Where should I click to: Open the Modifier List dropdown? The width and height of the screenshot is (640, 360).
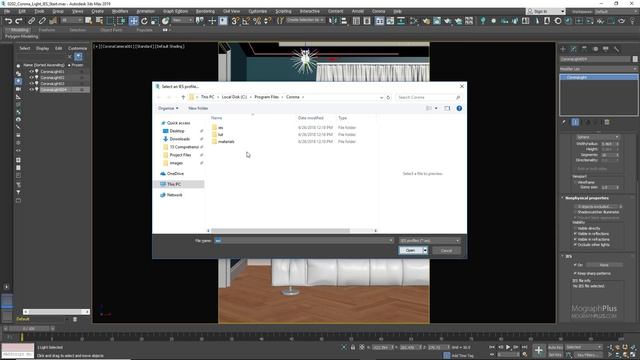(598, 69)
